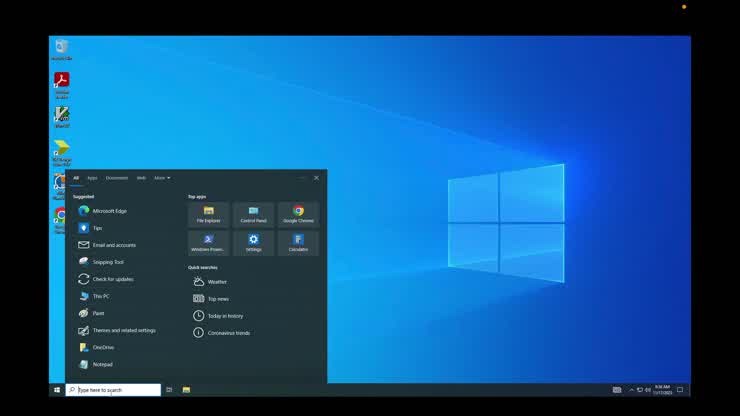Close the search panel with X
The width and height of the screenshot is (740, 416).
316,178
